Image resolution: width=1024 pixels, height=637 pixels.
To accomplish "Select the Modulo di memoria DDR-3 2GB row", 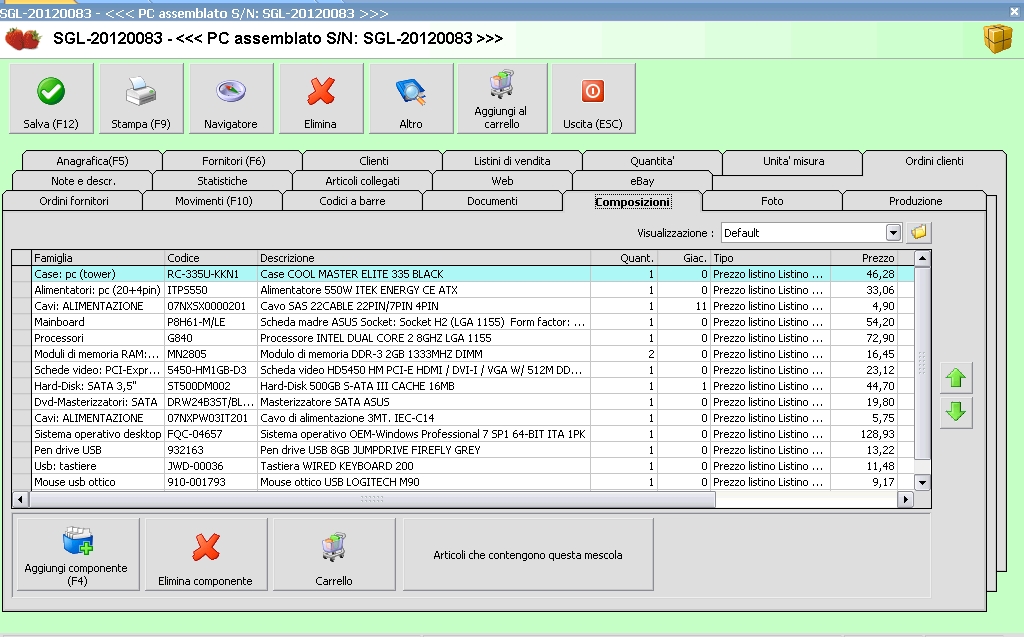I will point(464,354).
